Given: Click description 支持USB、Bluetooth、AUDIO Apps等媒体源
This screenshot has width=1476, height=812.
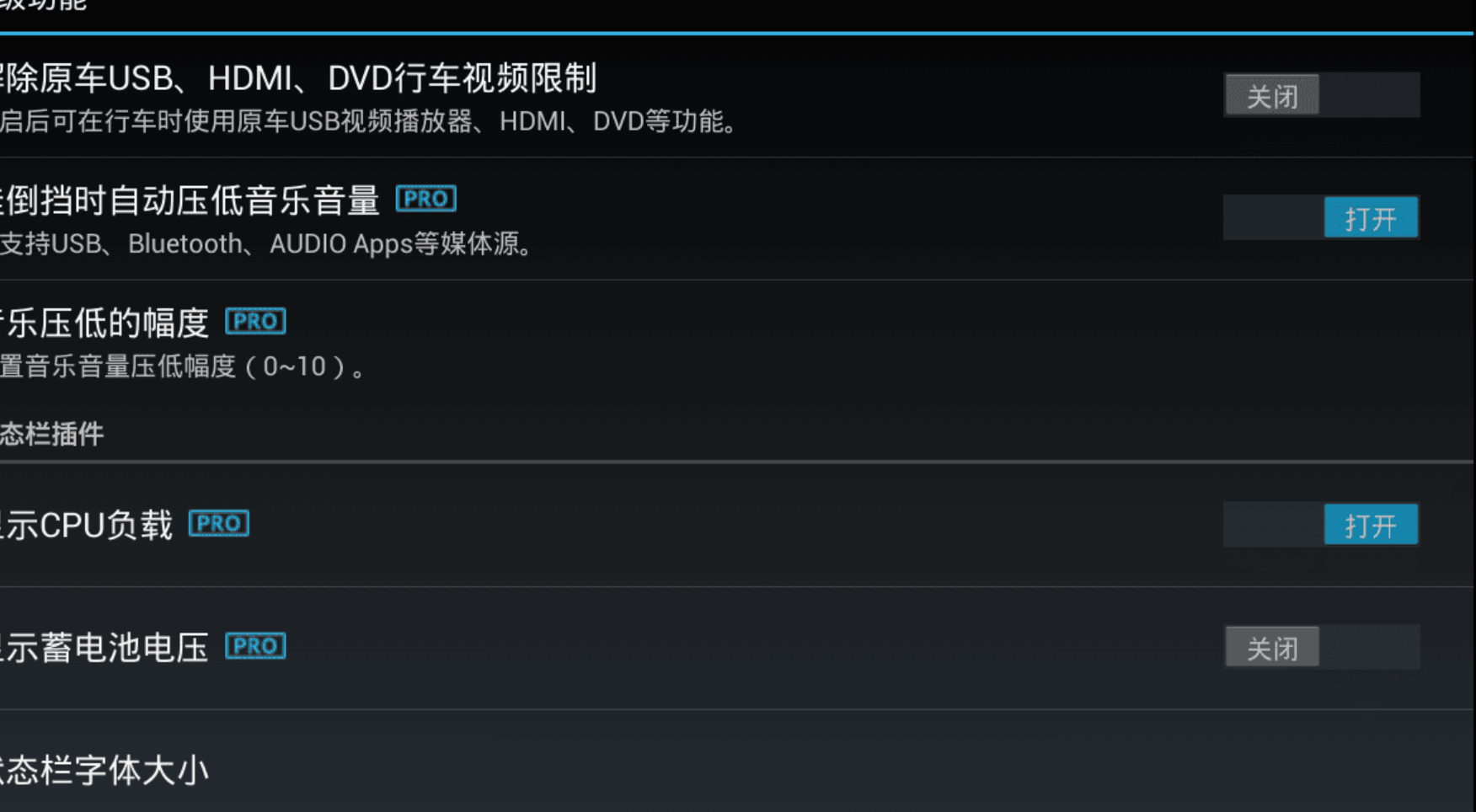Looking at the screenshot, I should click(265, 244).
